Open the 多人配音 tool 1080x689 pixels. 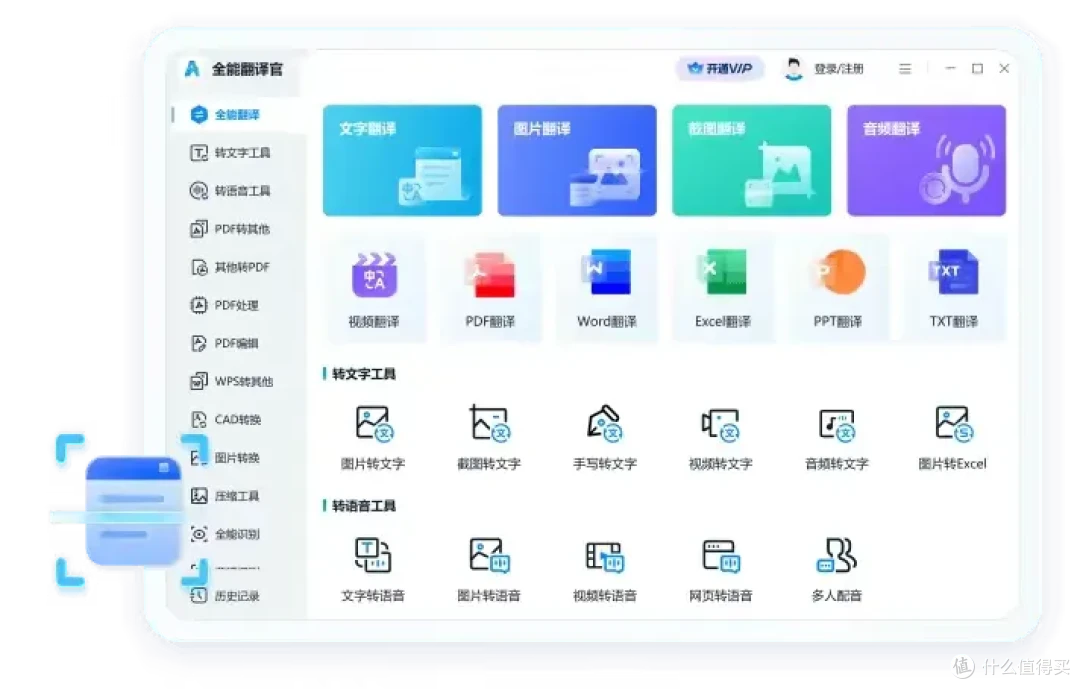click(837, 570)
